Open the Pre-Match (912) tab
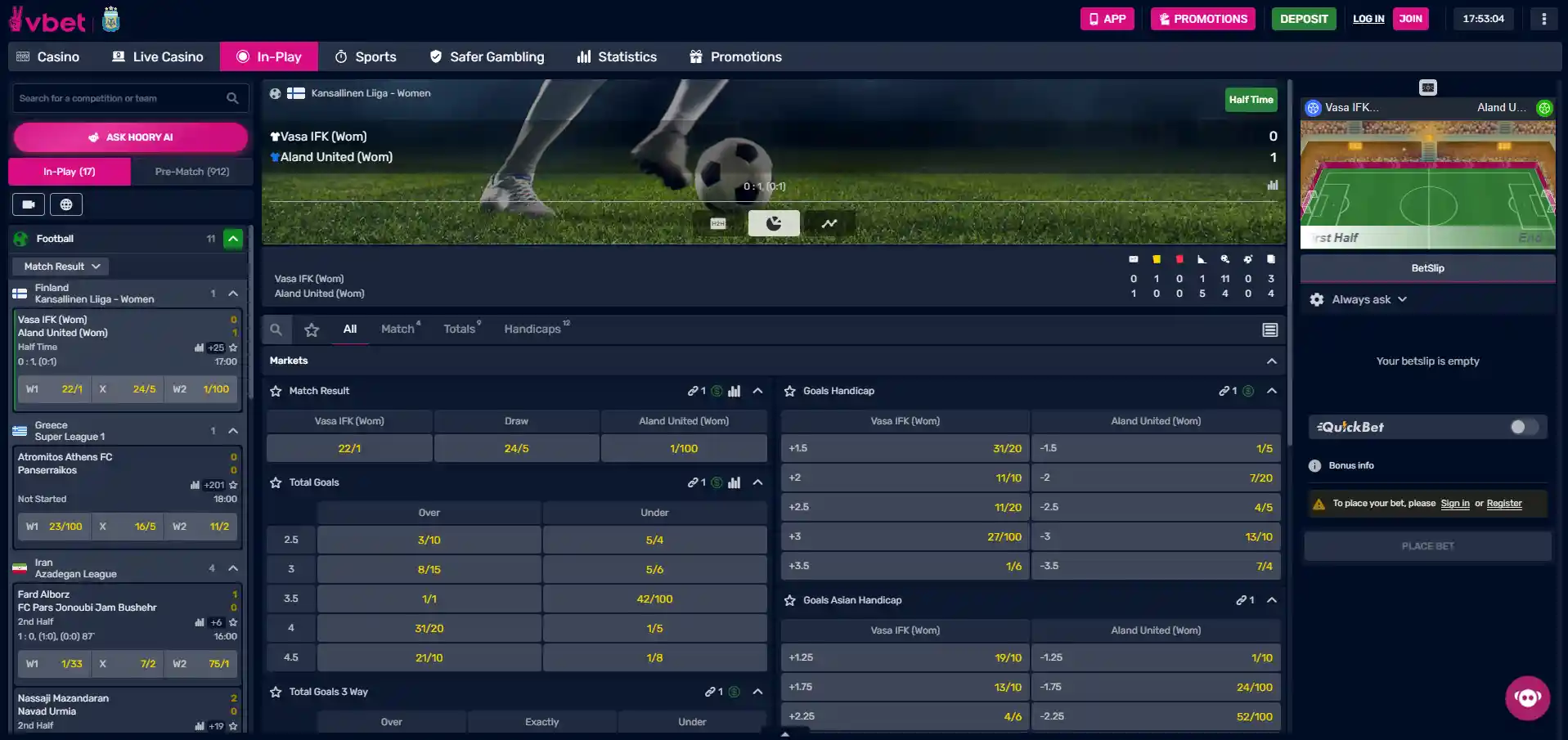The image size is (1568, 740). pos(192,172)
